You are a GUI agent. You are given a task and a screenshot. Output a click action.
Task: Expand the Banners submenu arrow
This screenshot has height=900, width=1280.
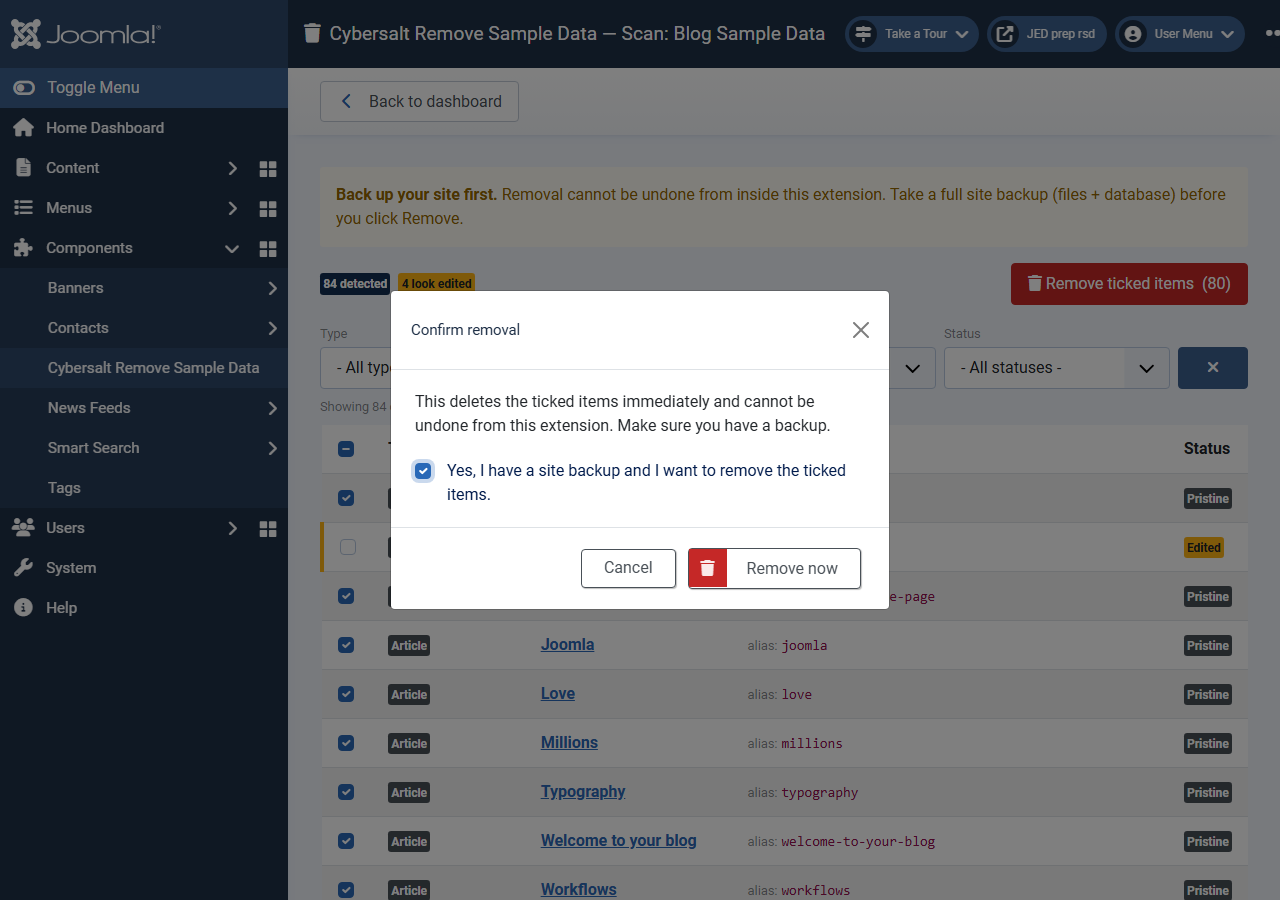click(272, 288)
